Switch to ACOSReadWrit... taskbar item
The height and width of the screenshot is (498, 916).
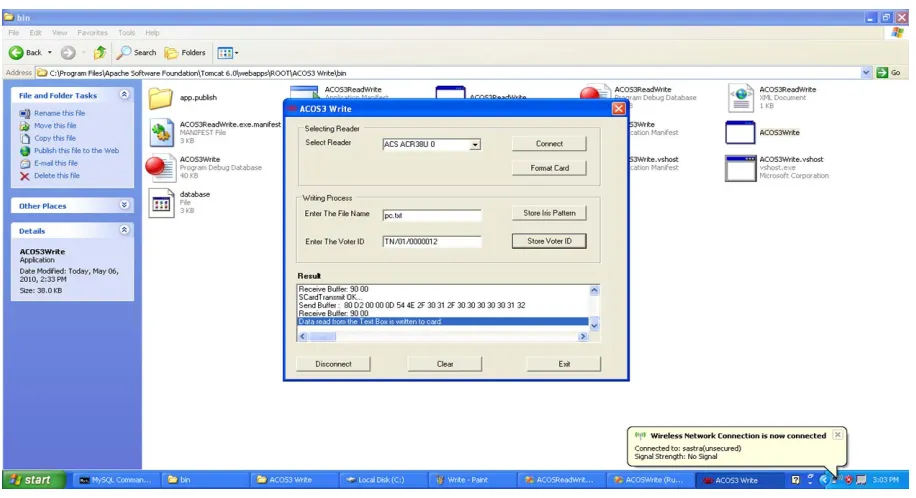tap(560, 480)
